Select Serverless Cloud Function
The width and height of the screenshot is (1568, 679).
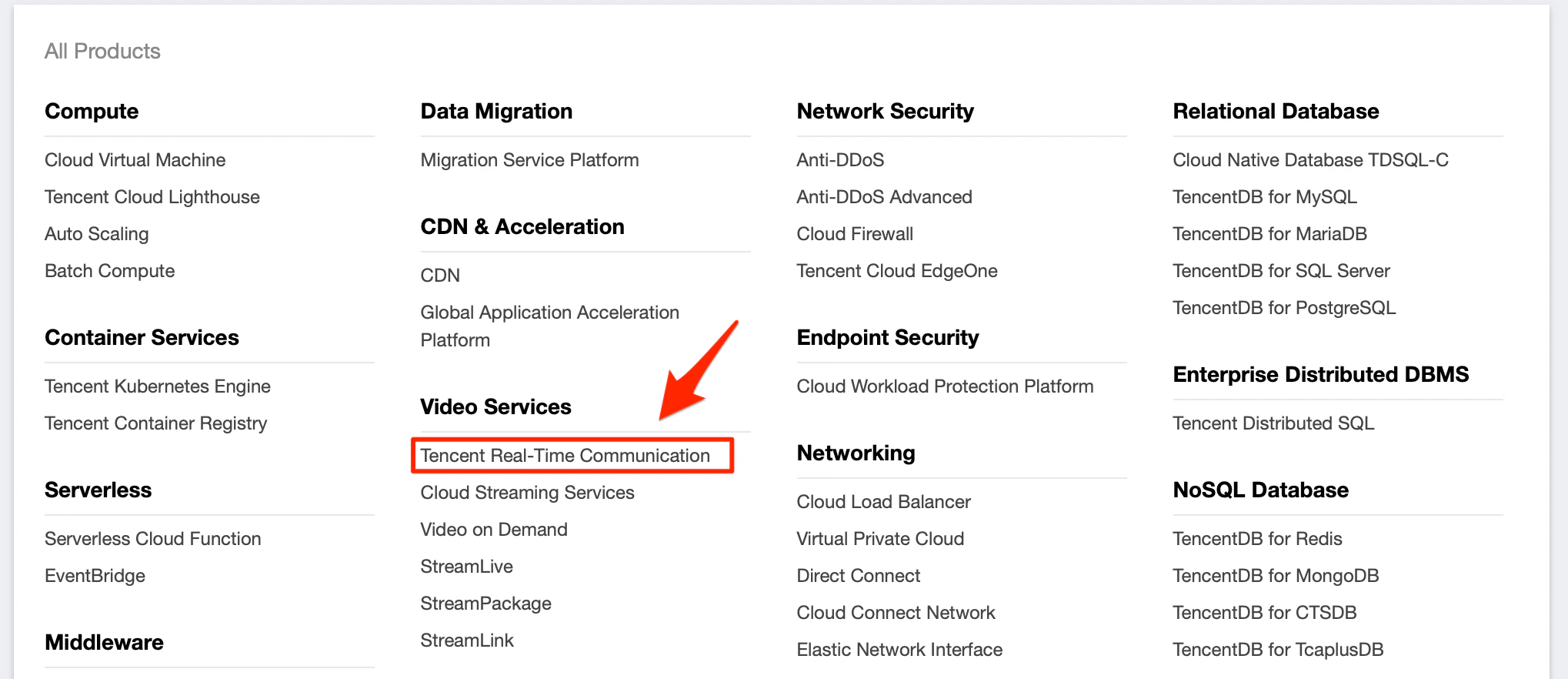pos(153,539)
